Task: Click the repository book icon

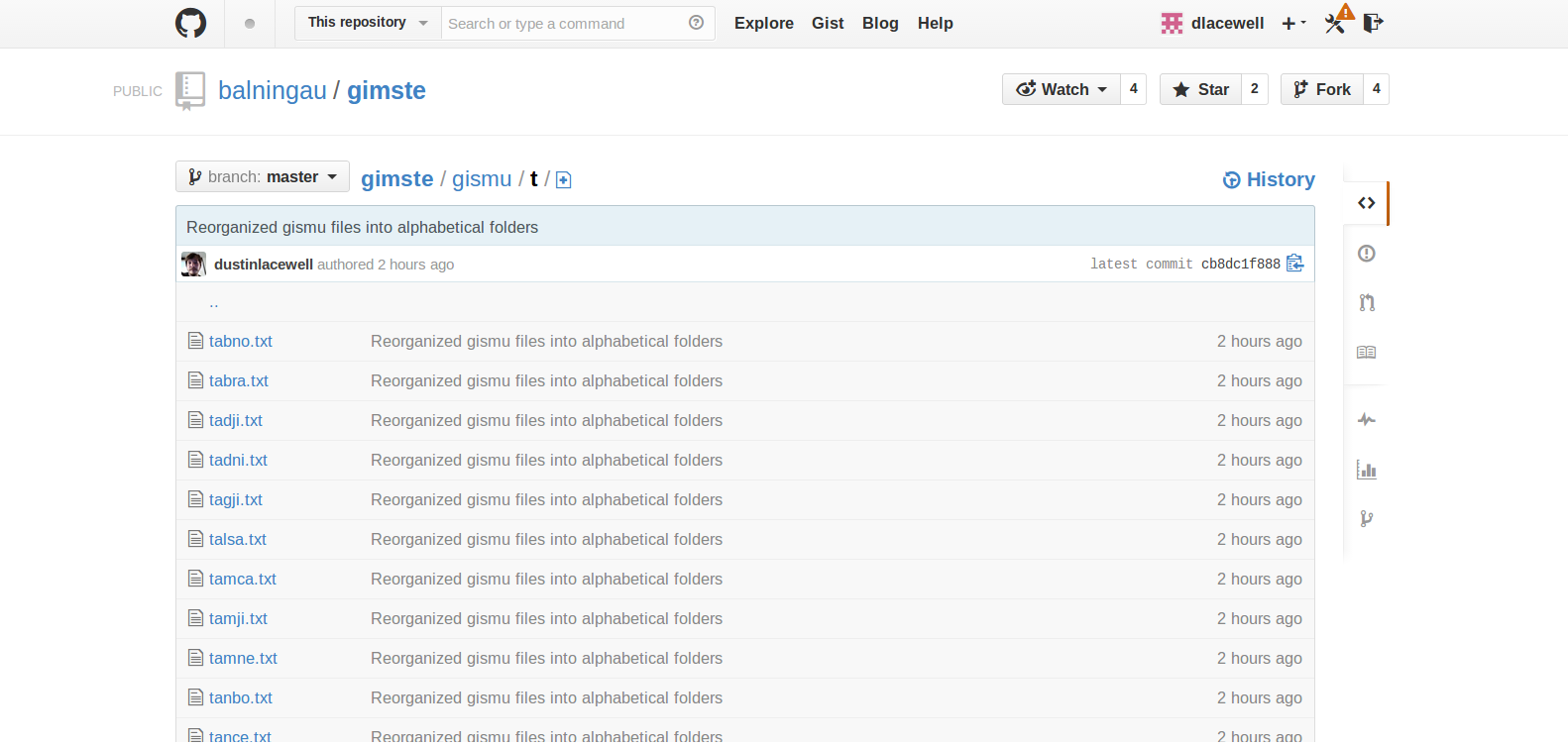Action: coord(189,90)
